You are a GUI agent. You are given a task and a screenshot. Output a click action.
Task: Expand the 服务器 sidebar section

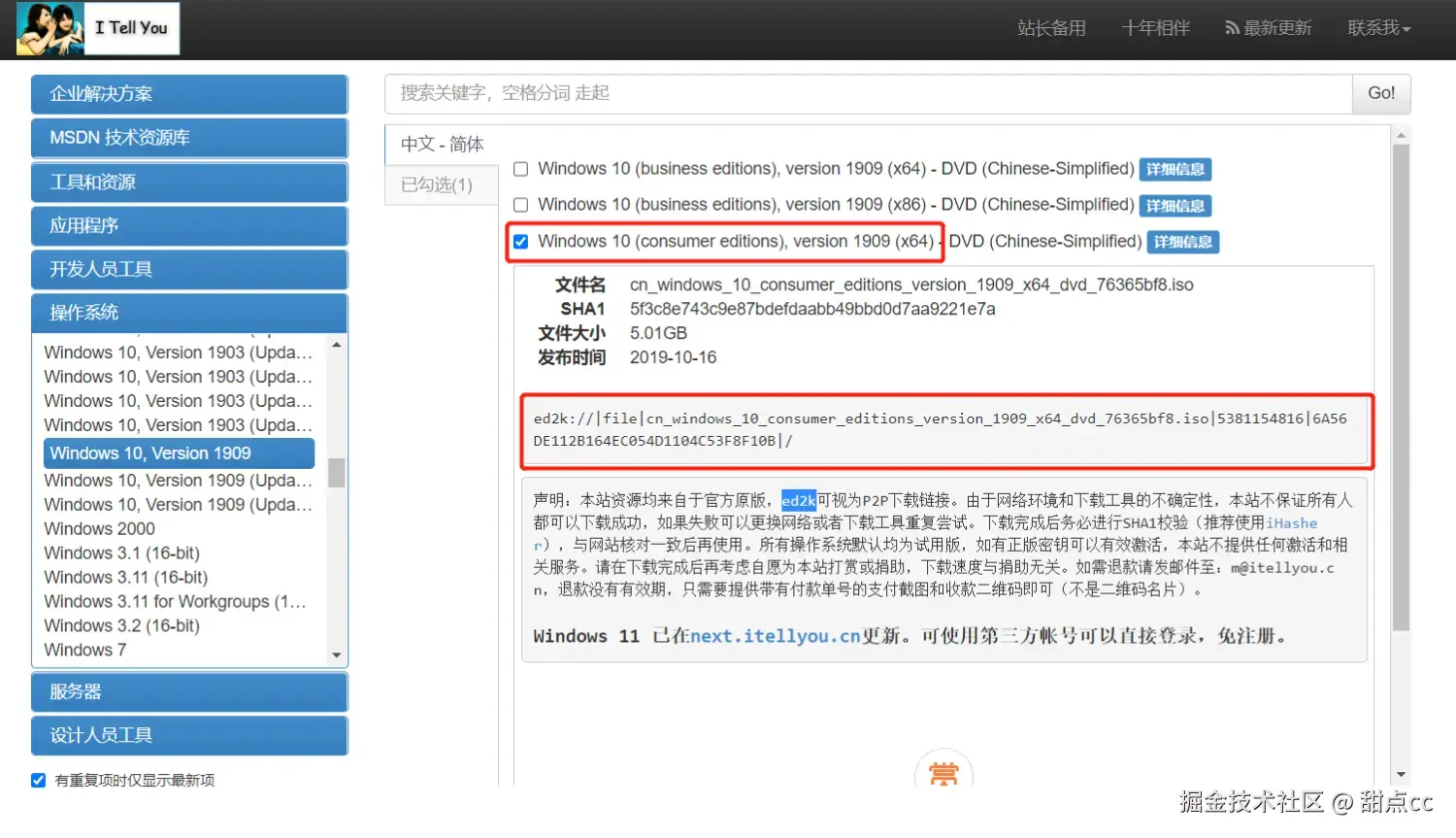[x=189, y=691]
